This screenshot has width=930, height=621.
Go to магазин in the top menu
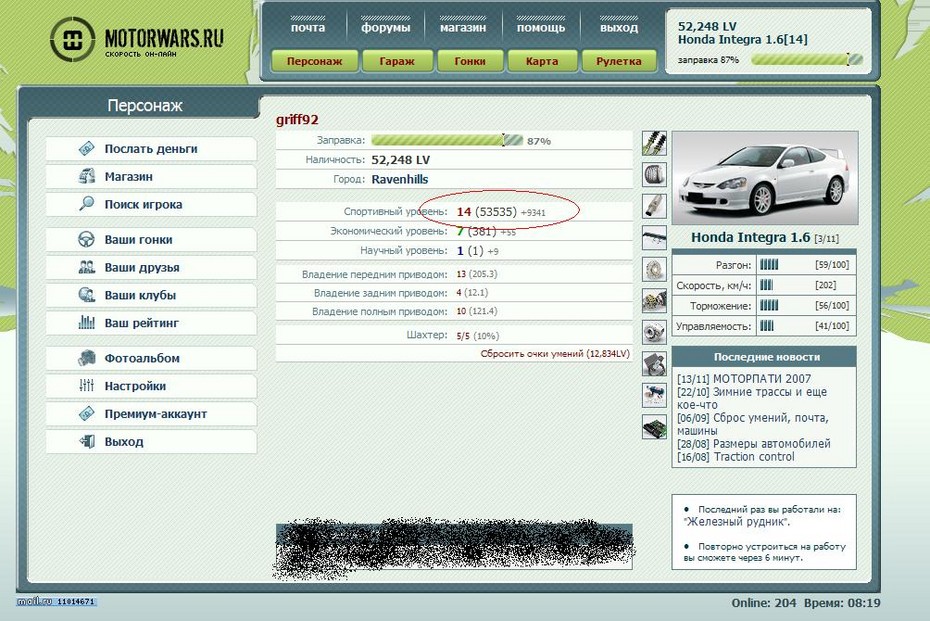click(x=463, y=27)
